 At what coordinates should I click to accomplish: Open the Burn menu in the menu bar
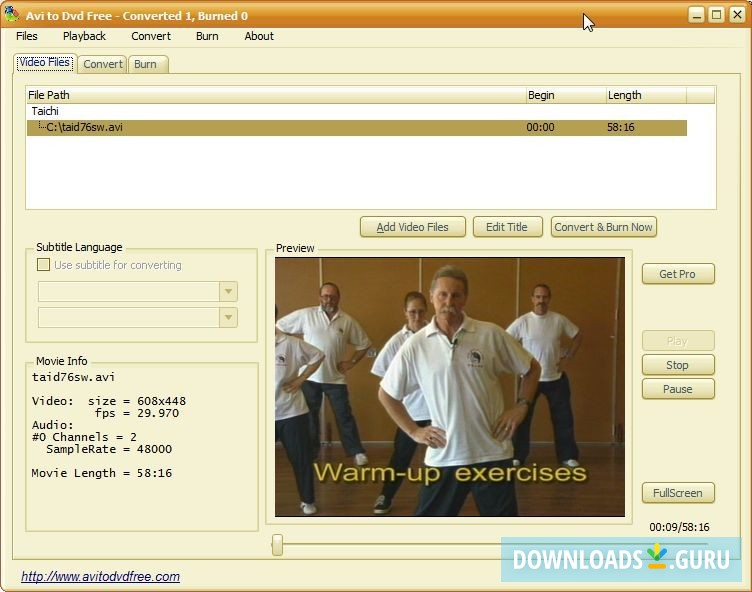207,36
